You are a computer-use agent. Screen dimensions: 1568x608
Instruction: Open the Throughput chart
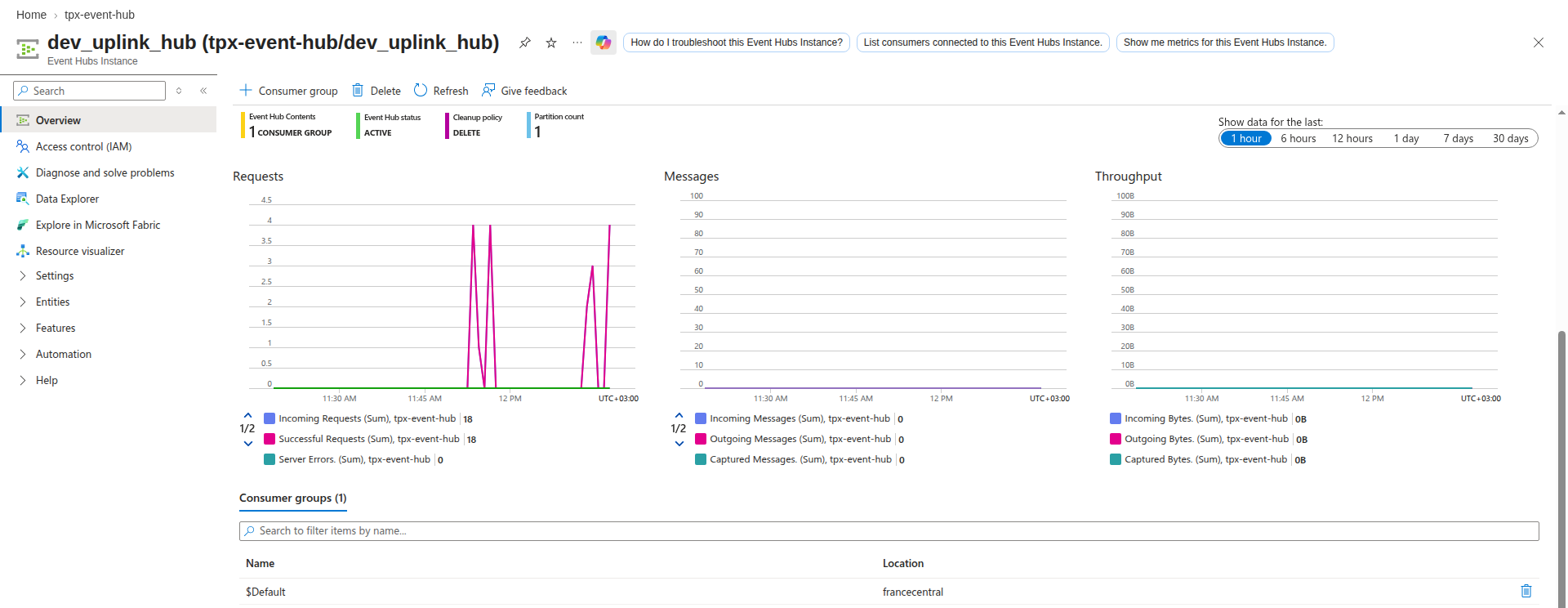[1304, 294]
